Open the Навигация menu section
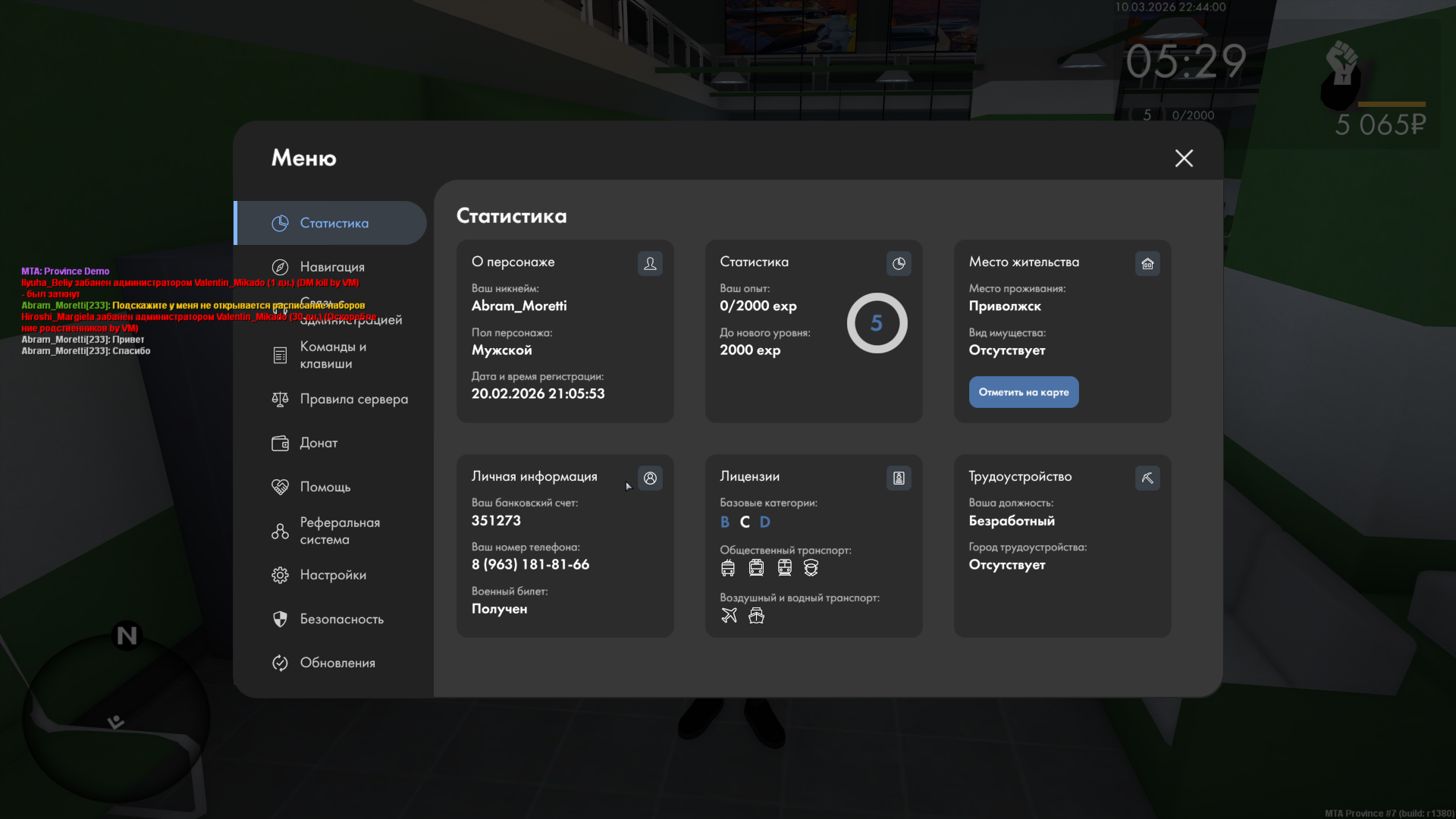Screen dimensions: 1456x819 [331, 267]
